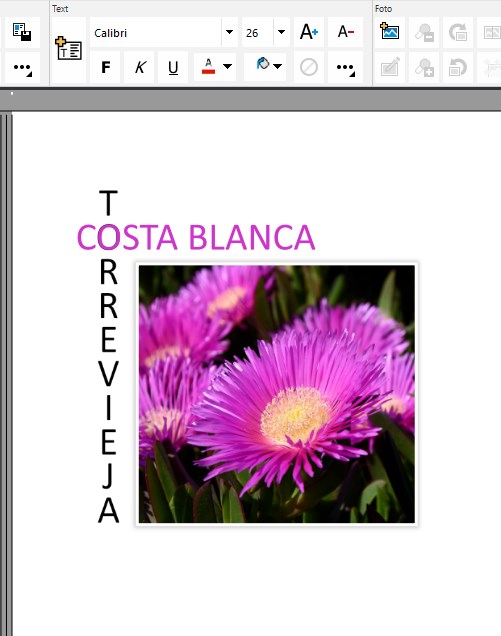Open the left ellipsis more-options menu

(22, 67)
